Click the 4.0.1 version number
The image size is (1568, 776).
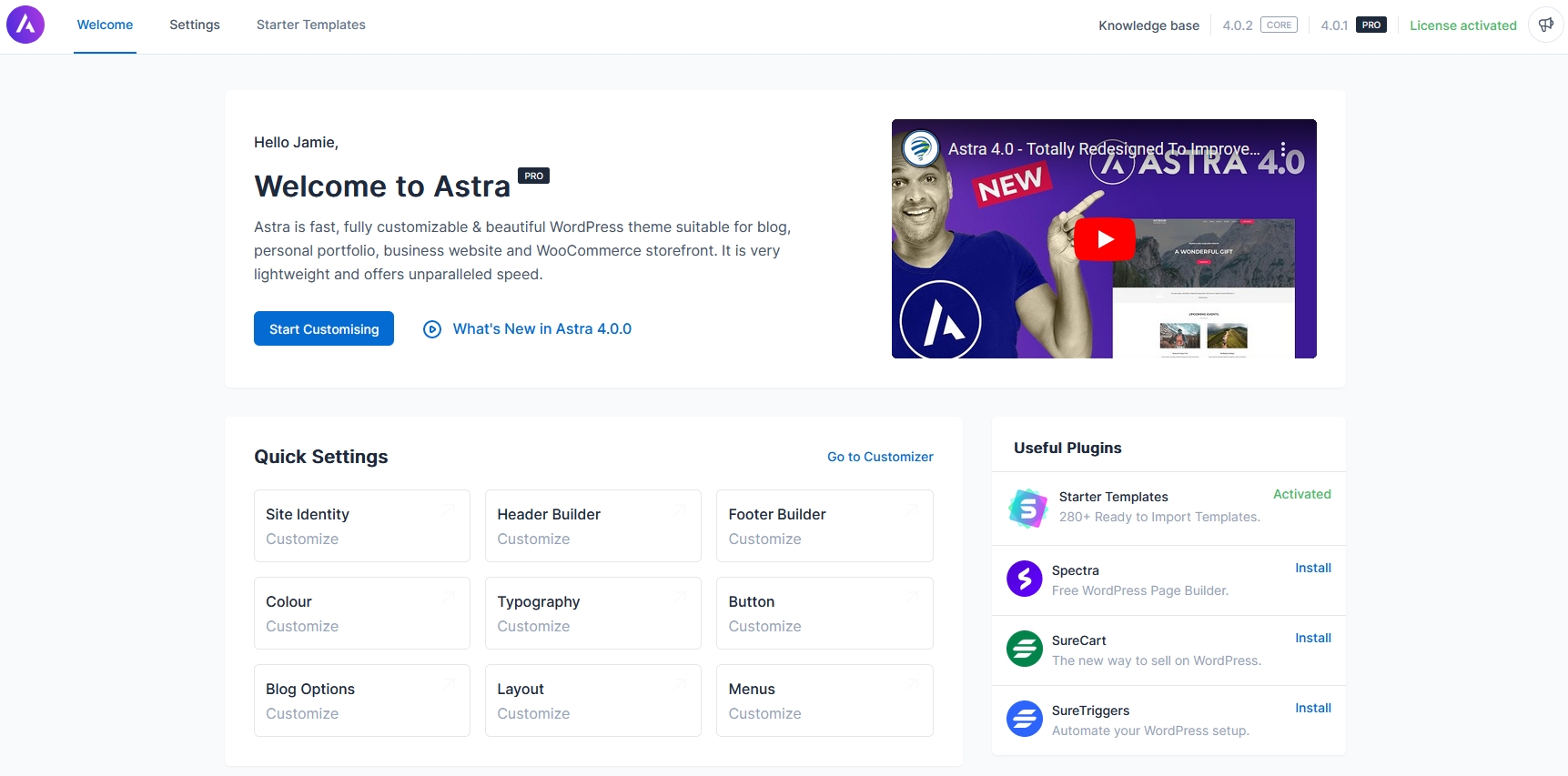pos(1334,25)
